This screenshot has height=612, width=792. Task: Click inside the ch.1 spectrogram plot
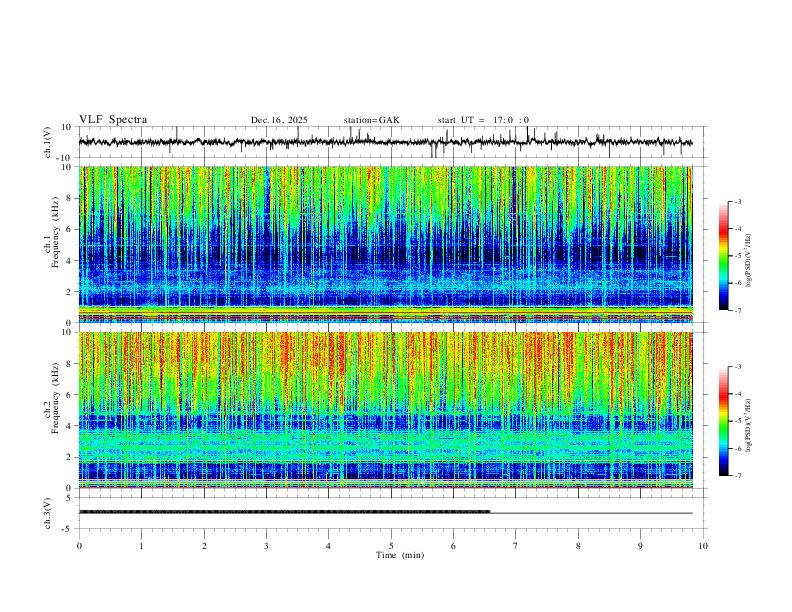pyautogui.click(x=386, y=244)
